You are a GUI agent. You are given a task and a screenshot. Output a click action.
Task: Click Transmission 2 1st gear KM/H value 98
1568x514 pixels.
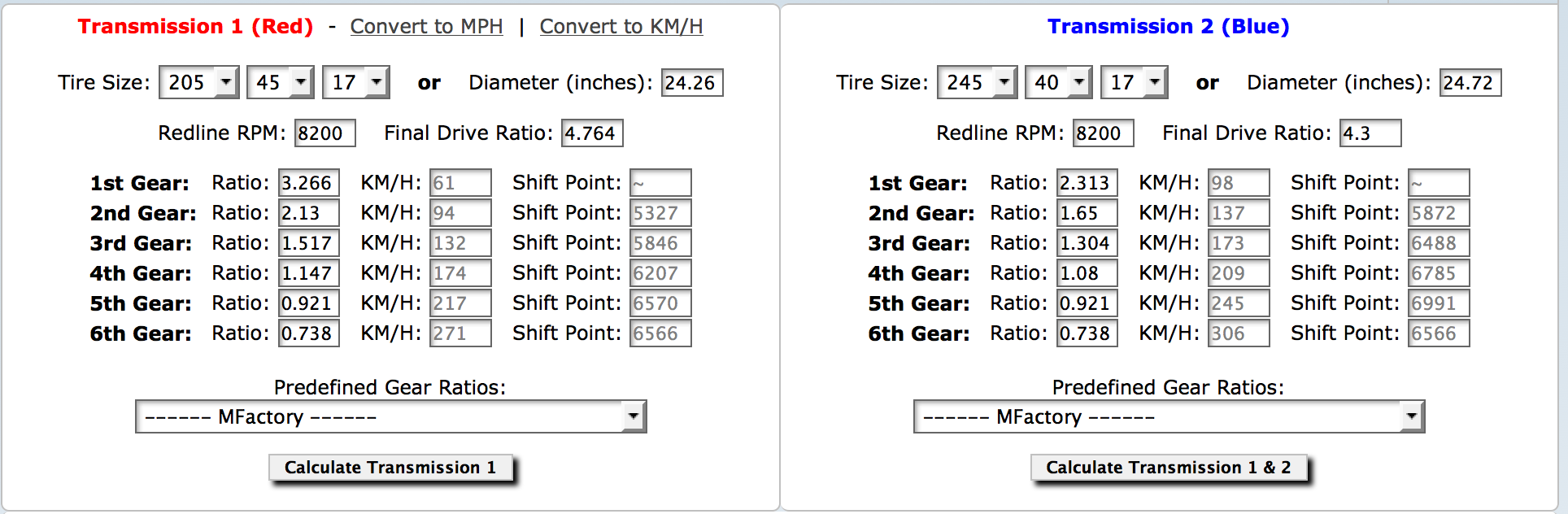1239,183
